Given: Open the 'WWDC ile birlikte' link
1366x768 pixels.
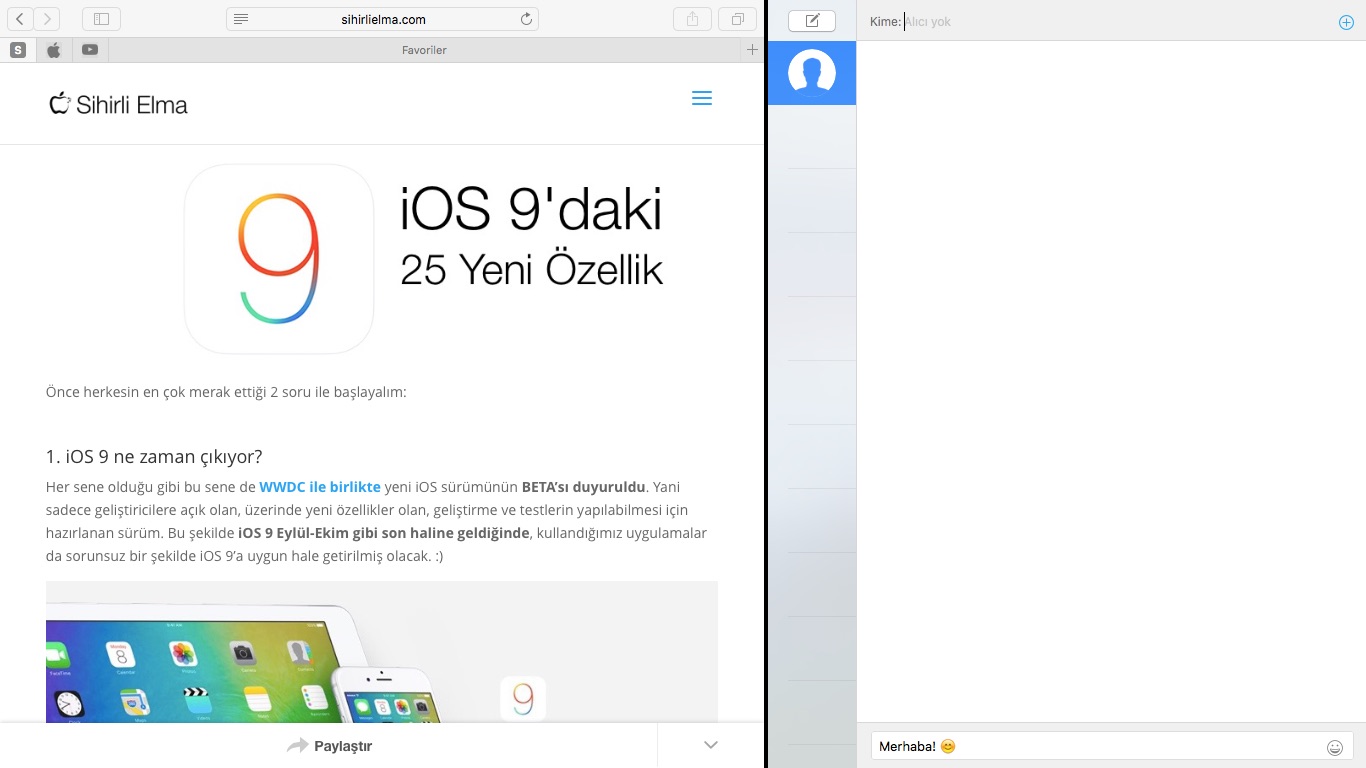Looking at the screenshot, I should 319,487.
